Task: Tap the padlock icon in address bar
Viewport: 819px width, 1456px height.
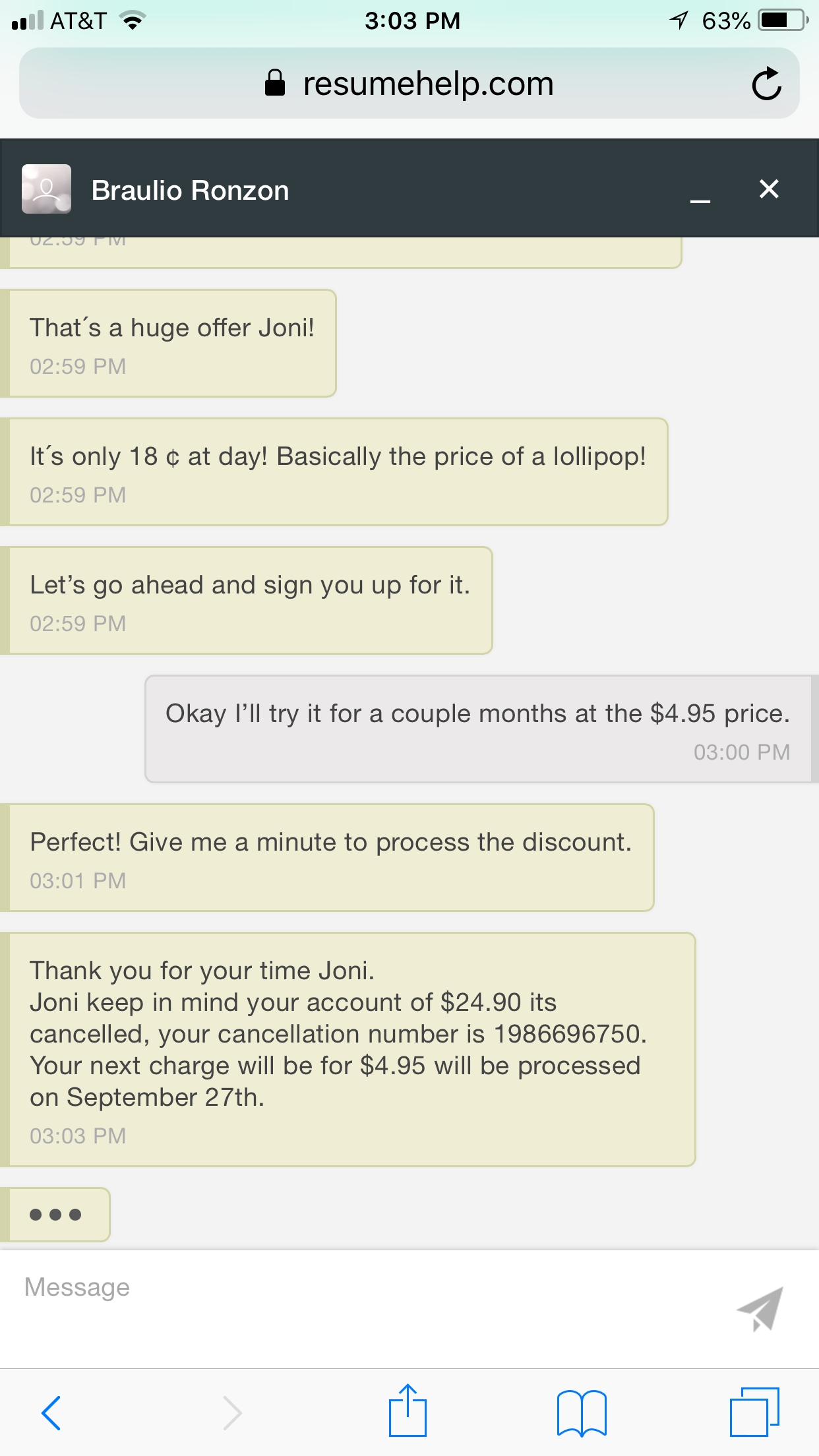Action: [x=274, y=84]
